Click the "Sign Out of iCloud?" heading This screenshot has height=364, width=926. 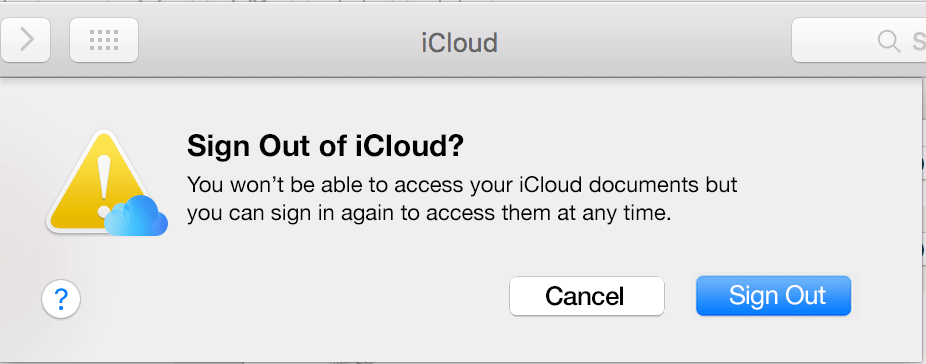pyautogui.click(x=325, y=146)
